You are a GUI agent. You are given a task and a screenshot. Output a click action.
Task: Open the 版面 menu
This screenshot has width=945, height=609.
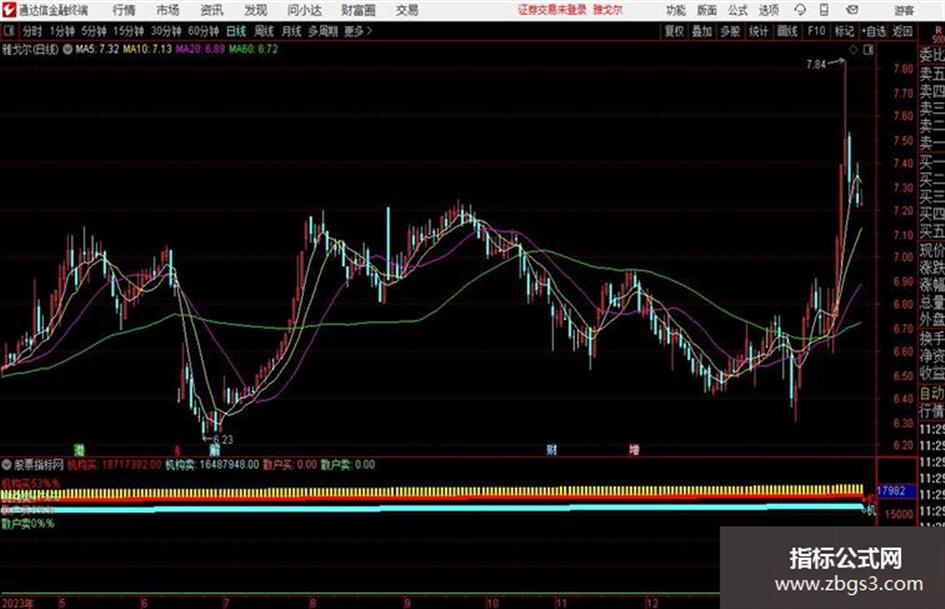pos(706,10)
